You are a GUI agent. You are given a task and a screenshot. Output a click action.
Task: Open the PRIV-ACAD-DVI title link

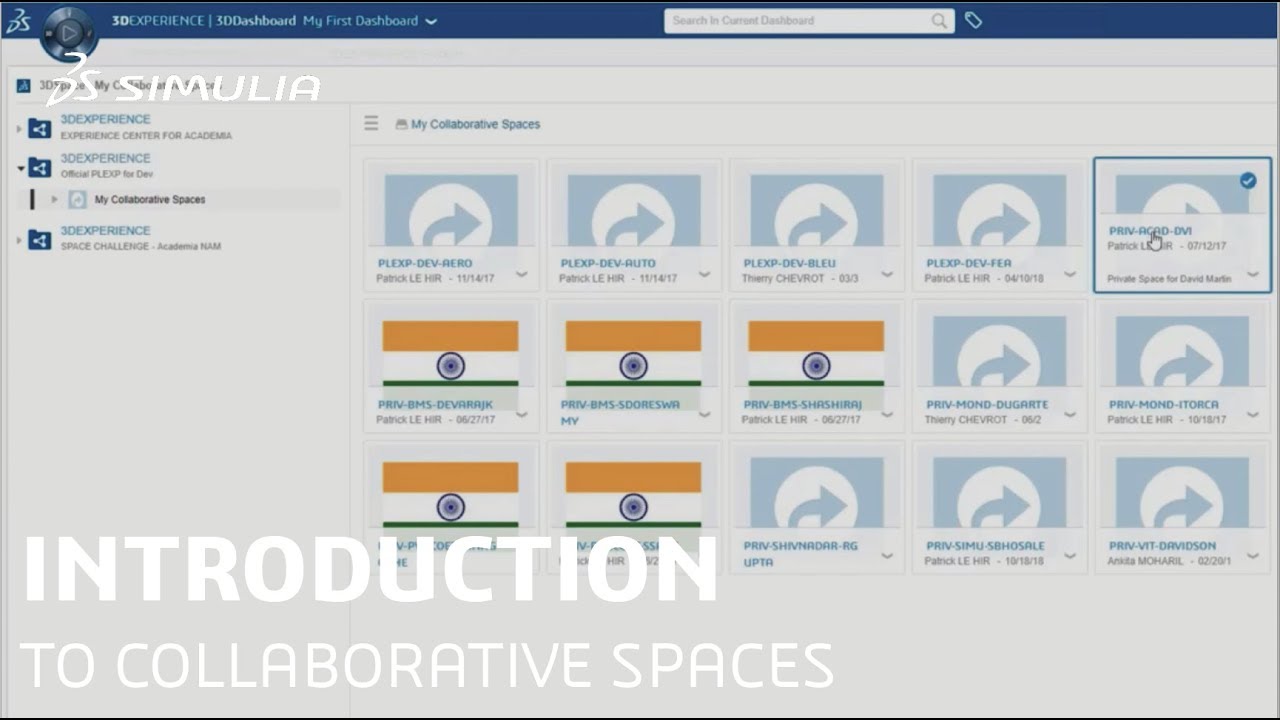pyautogui.click(x=1150, y=231)
